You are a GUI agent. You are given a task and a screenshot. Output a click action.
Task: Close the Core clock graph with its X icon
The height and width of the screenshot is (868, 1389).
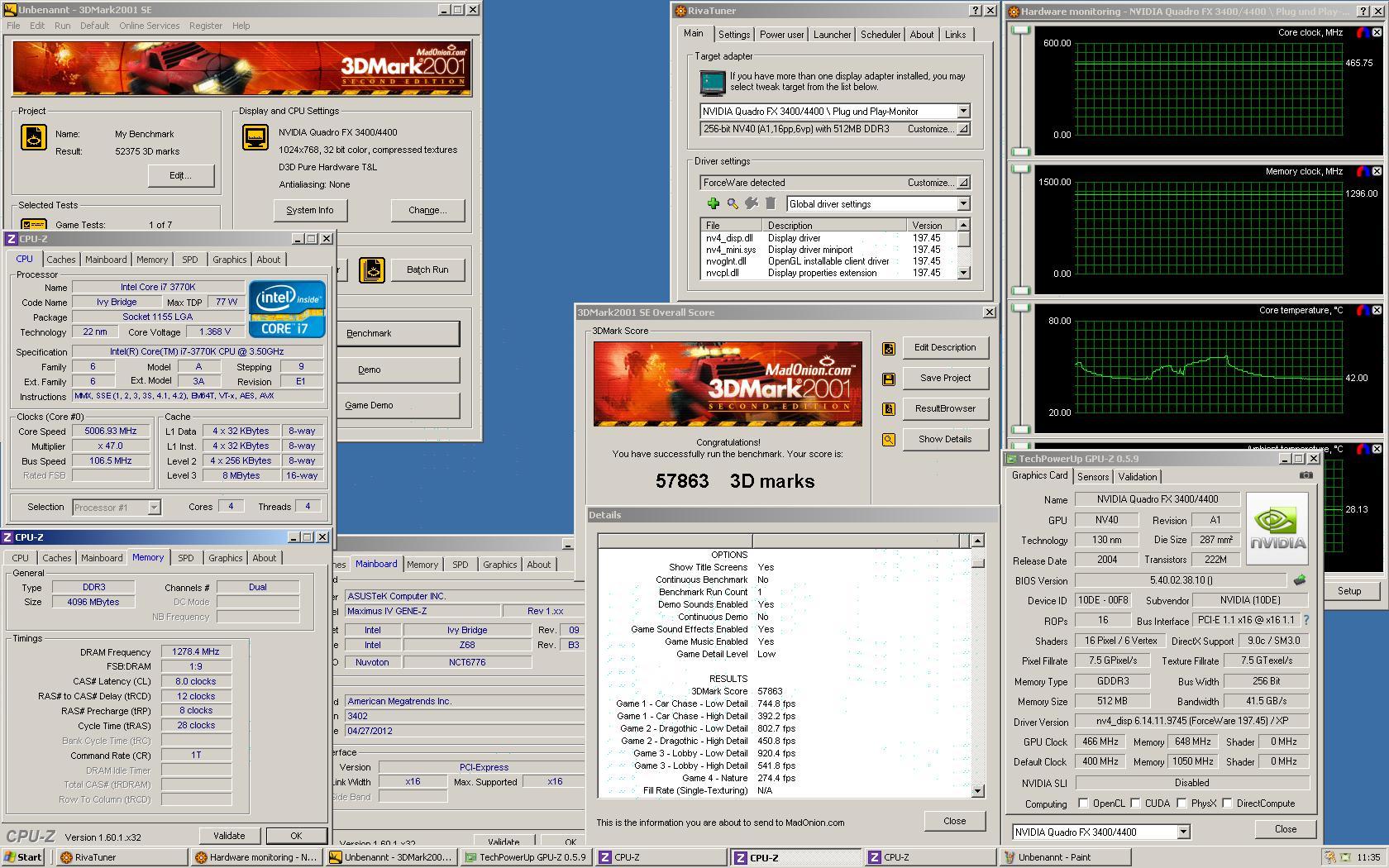click(x=1377, y=32)
